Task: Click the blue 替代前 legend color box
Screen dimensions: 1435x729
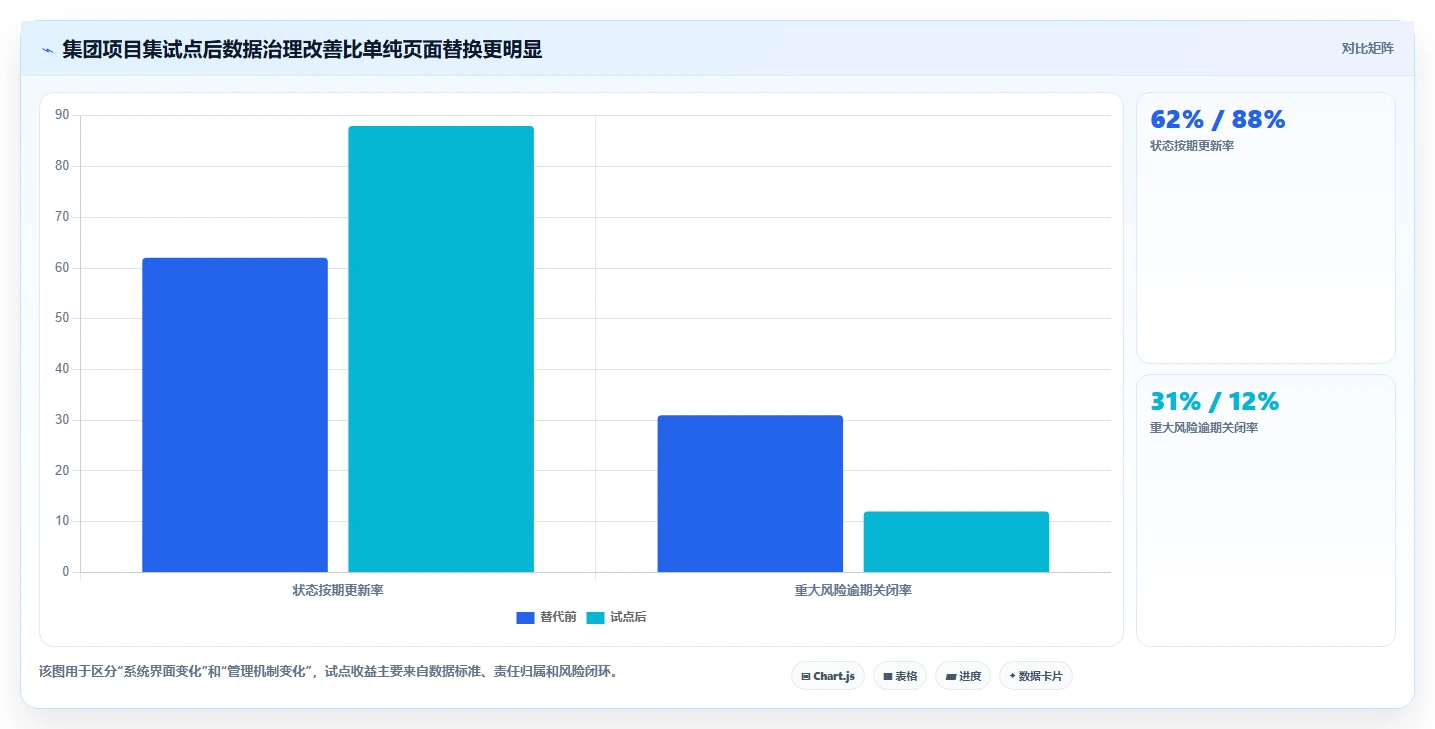Action: pos(525,618)
